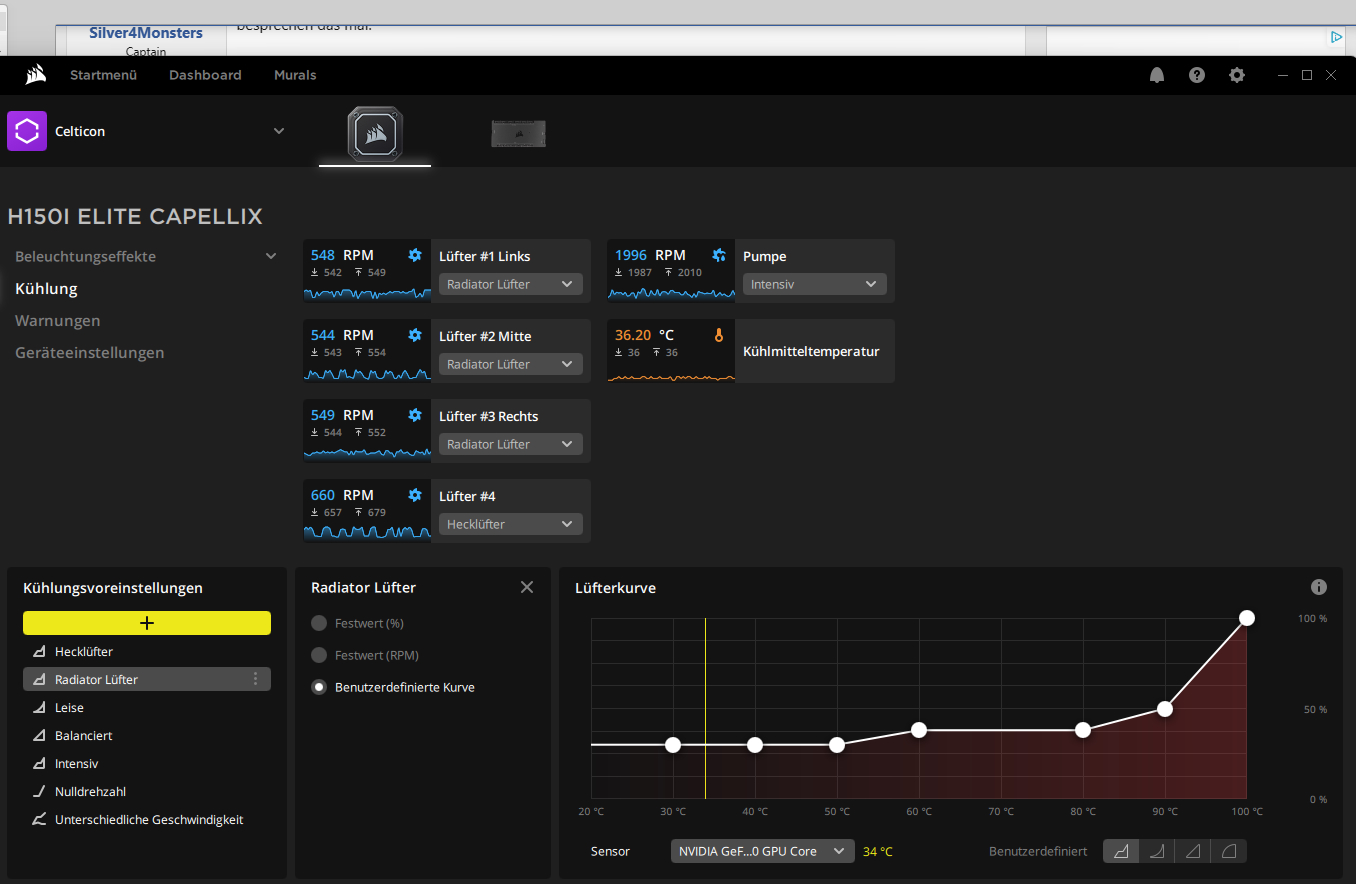Viewport: 1356px width, 884px height.
Task: Click the fan curve point at 90 °C
Action: 1165,708
